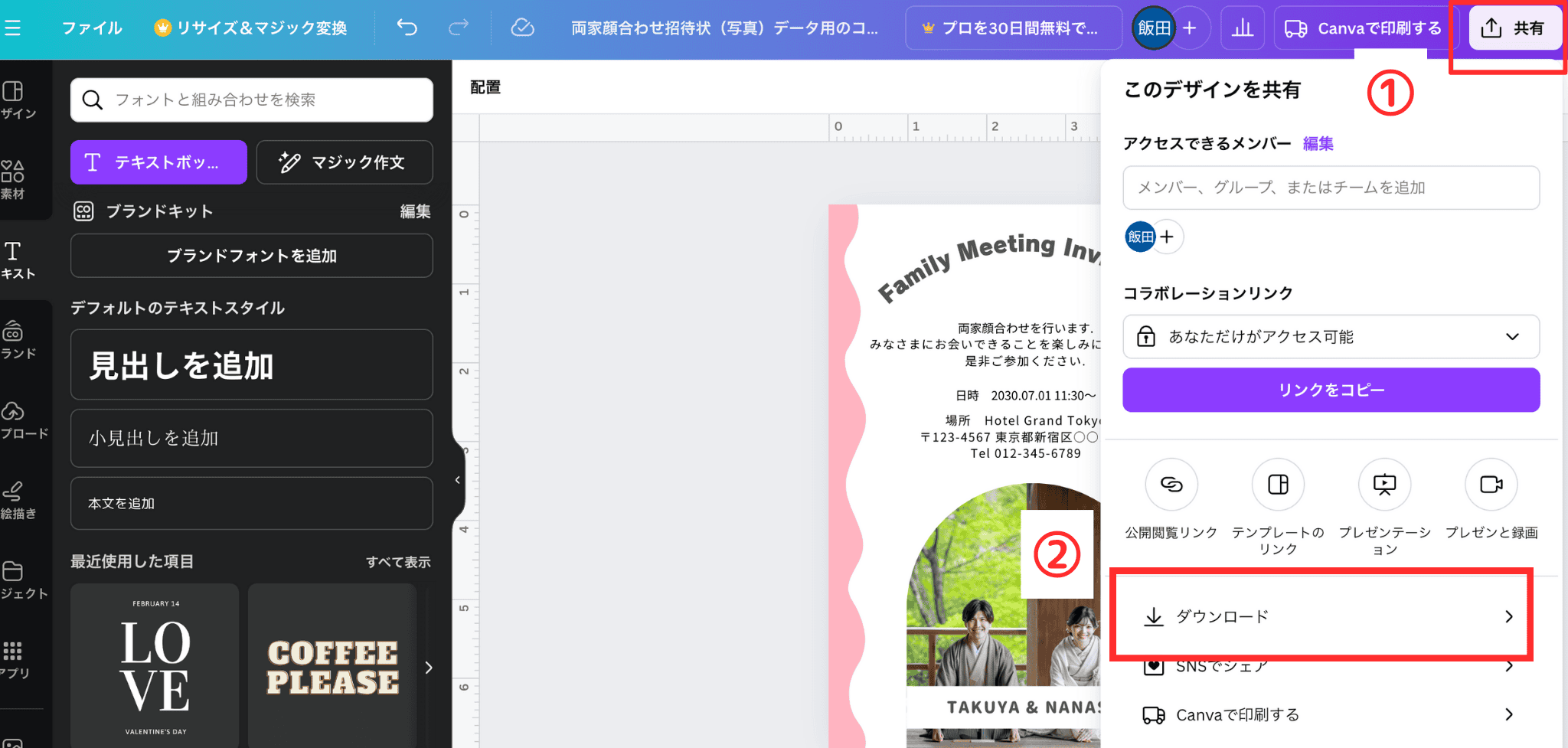
Task: Expand the Canvaで印刷する row in the share panel
Action: 1328,714
